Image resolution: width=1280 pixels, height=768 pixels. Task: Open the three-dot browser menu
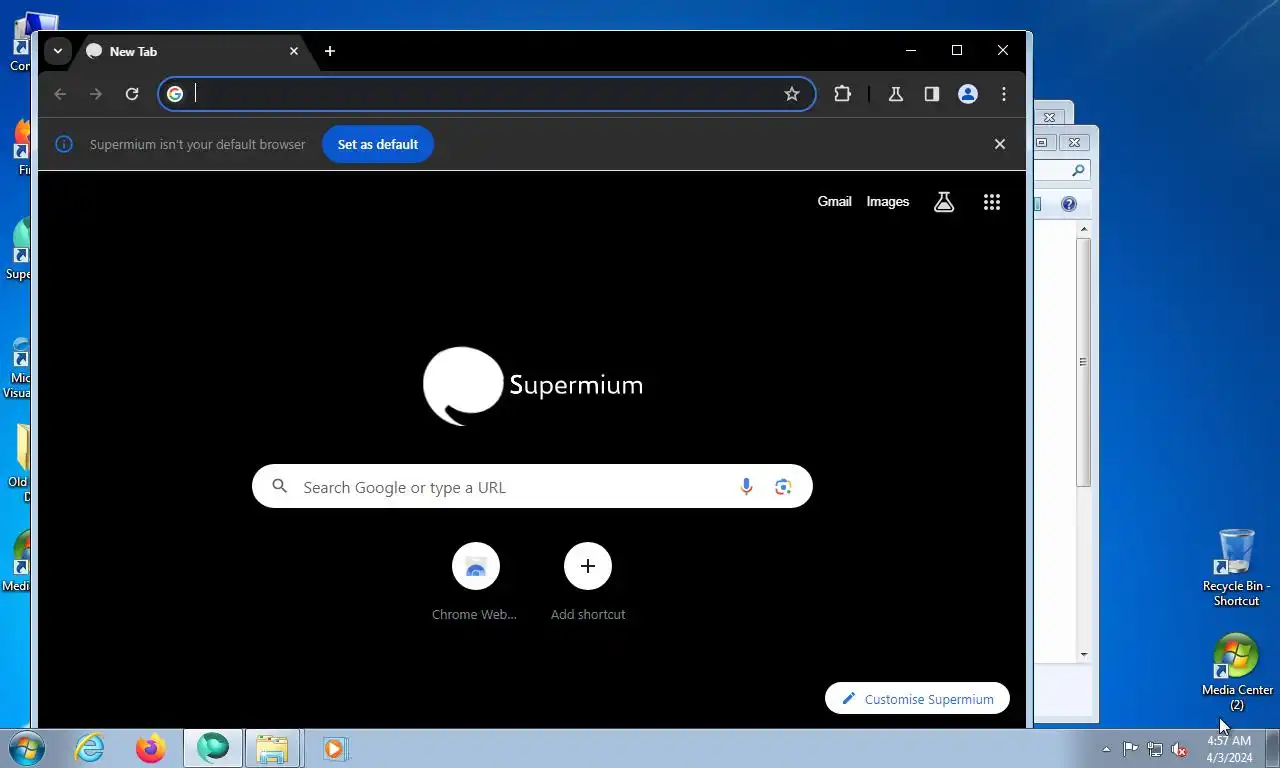[1004, 94]
